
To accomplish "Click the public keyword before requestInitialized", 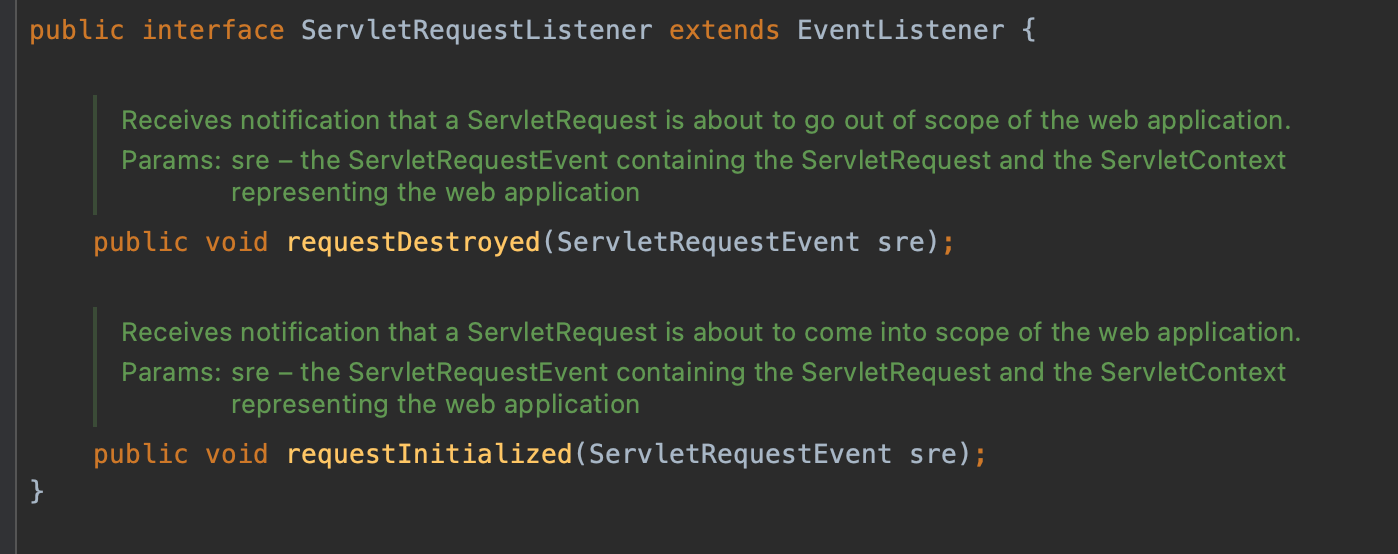I will (x=141, y=454).
